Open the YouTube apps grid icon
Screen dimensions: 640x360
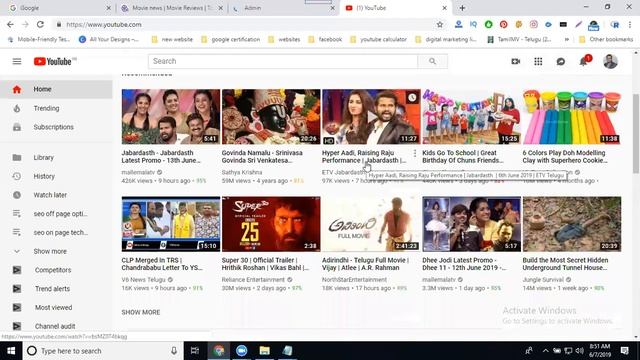pos(538,61)
